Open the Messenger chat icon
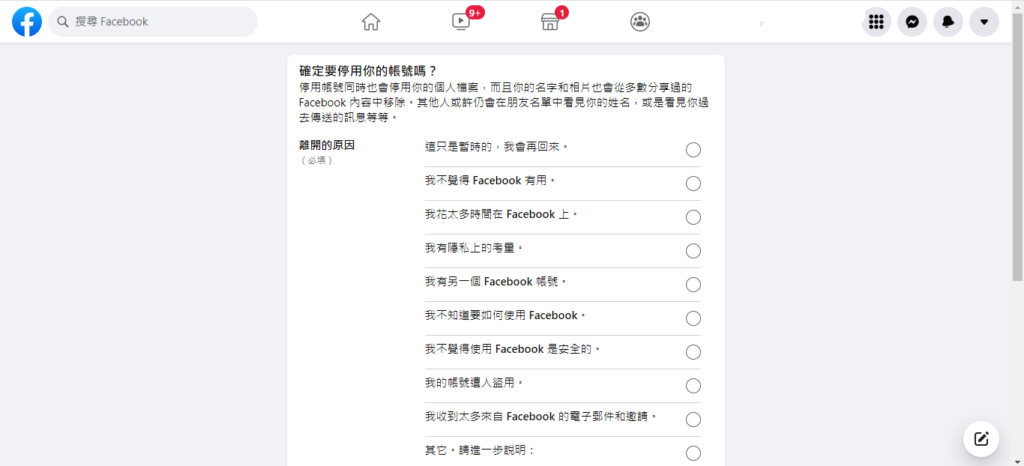This screenshot has width=1024, height=466. pyautogui.click(x=912, y=22)
